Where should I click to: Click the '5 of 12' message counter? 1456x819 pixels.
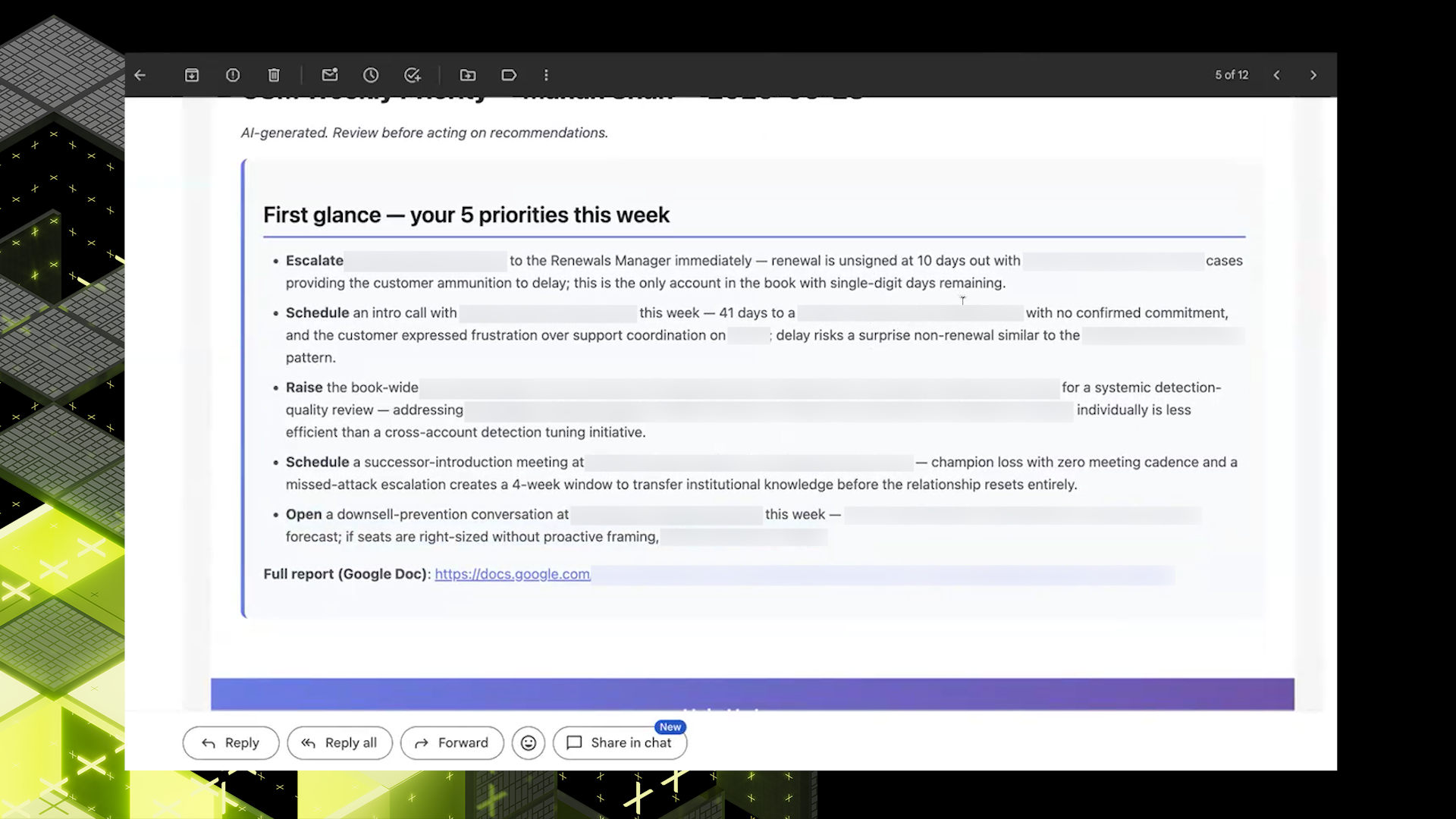(1232, 75)
